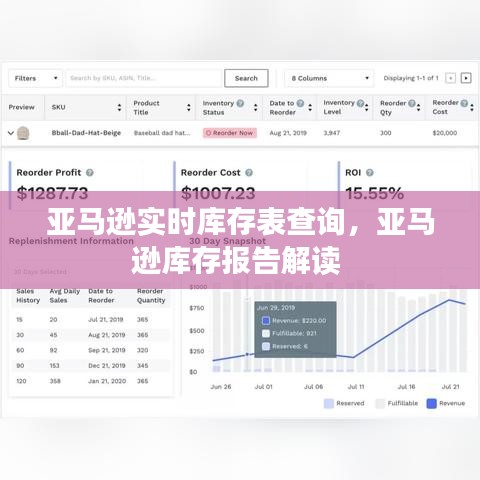Click the Search button

point(246,78)
